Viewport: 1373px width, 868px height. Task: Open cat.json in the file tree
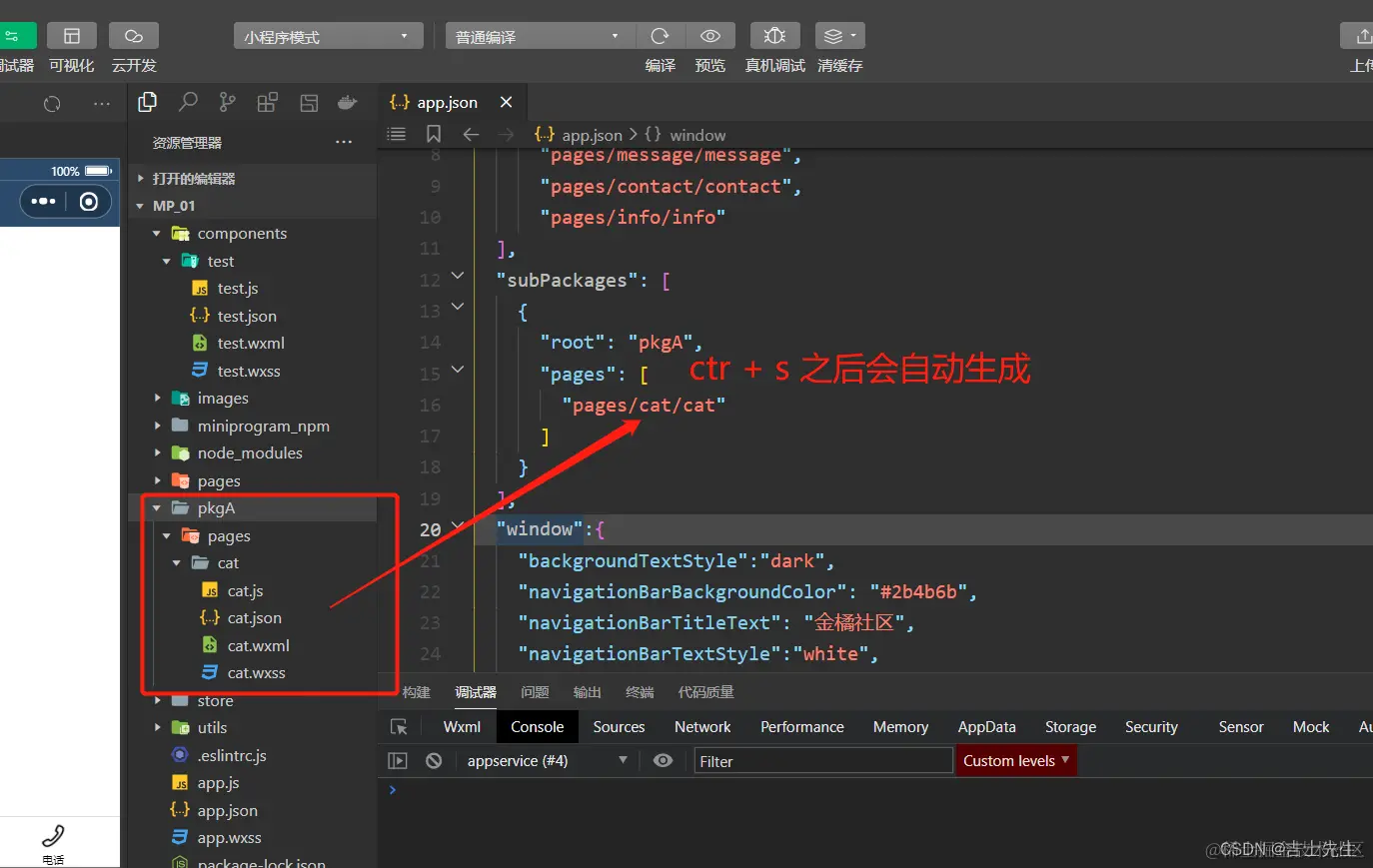[x=254, y=618]
